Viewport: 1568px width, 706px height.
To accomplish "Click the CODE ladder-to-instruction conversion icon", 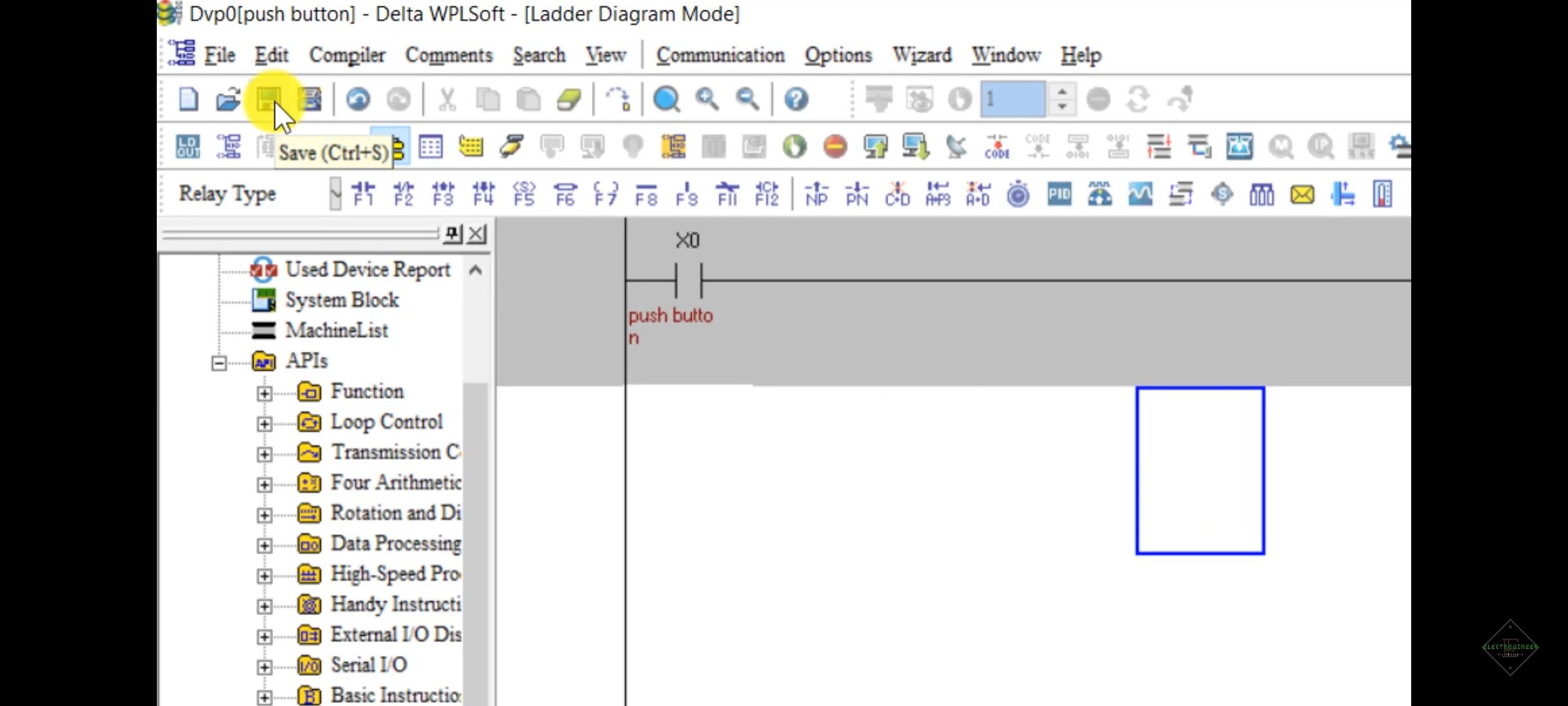I will pyautogui.click(x=998, y=146).
